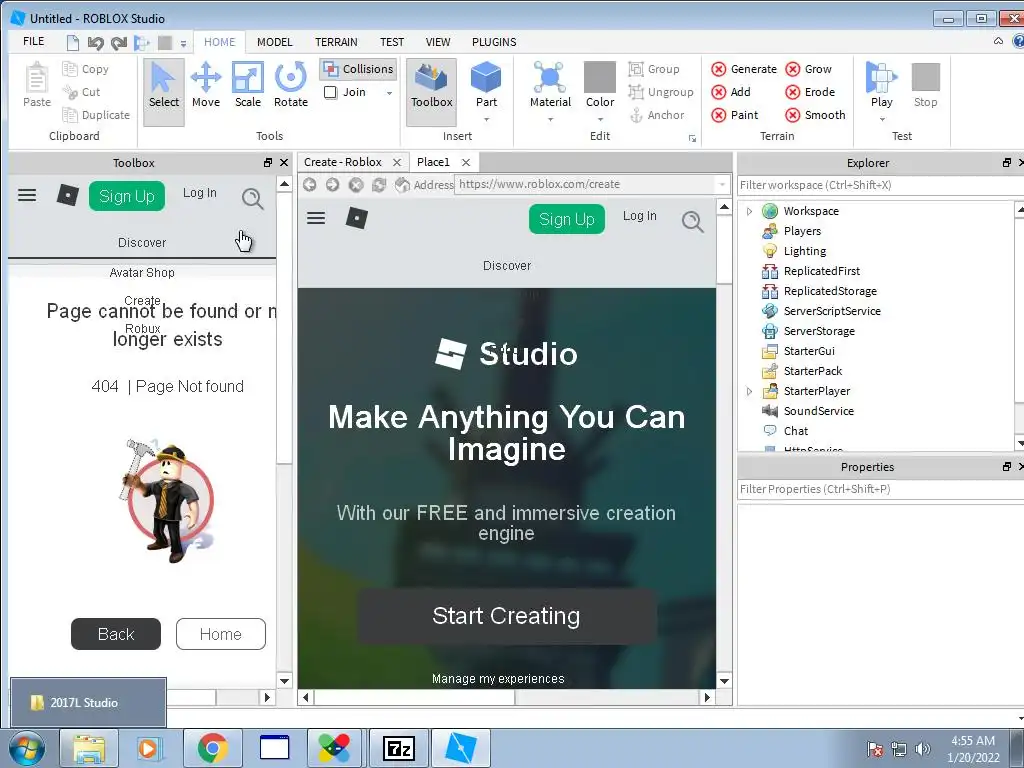Image resolution: width=1024 pixels, height=768 pixels.
Task: Expand the StarterPlayer tree node
Action: [750, 391]
